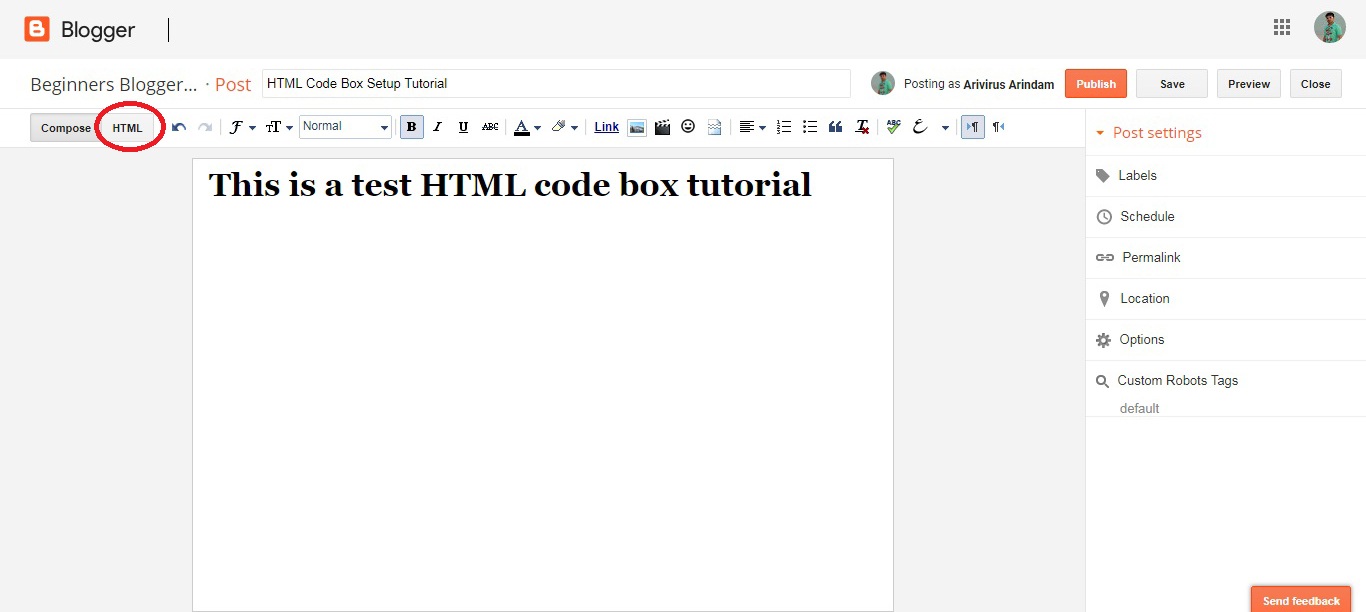Click the Options gear icon
The image size is (1366, 612).
(x=1103, y=340)
